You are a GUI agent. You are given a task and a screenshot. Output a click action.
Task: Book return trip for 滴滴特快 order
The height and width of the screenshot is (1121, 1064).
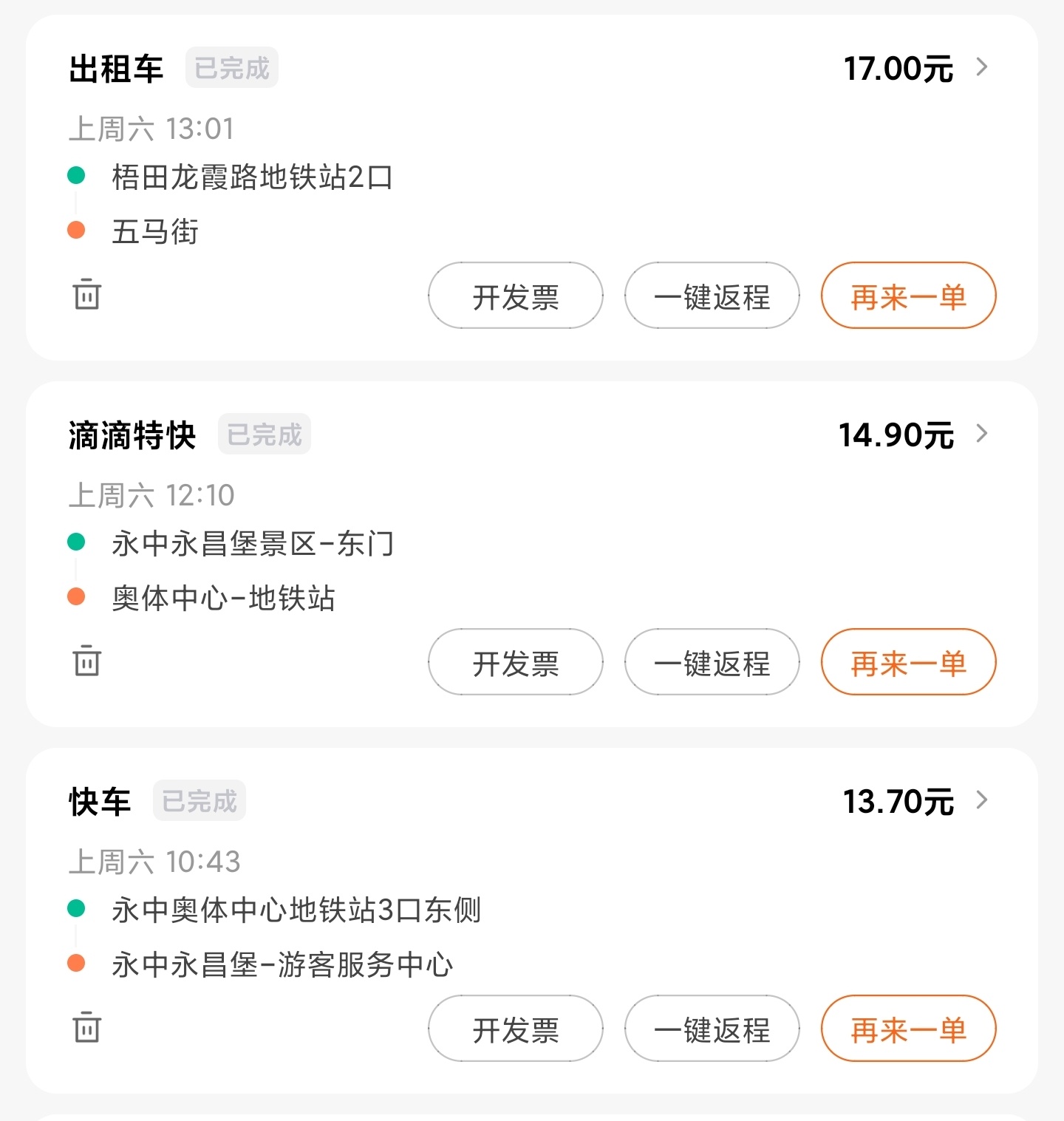pos(712,662)
